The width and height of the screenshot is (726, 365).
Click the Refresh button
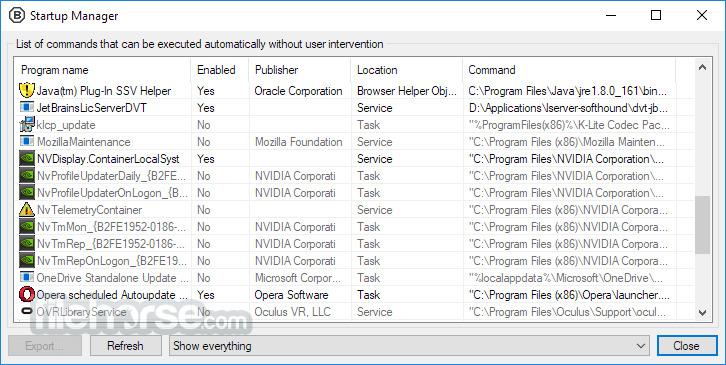125,346
